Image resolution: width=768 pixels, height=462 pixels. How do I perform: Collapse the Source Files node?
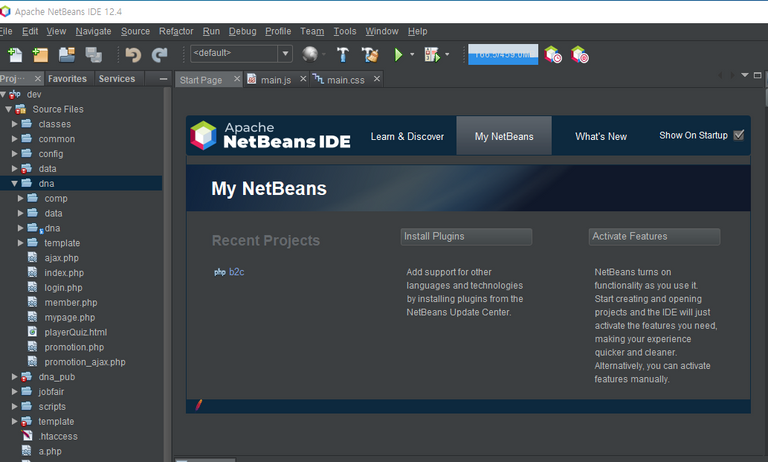(8, 109)
